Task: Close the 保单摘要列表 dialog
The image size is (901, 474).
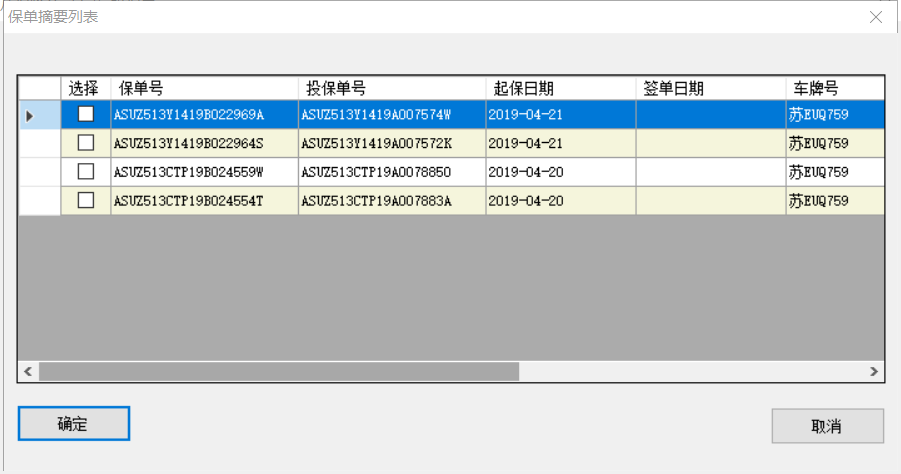Action: (x=876, y=17)
